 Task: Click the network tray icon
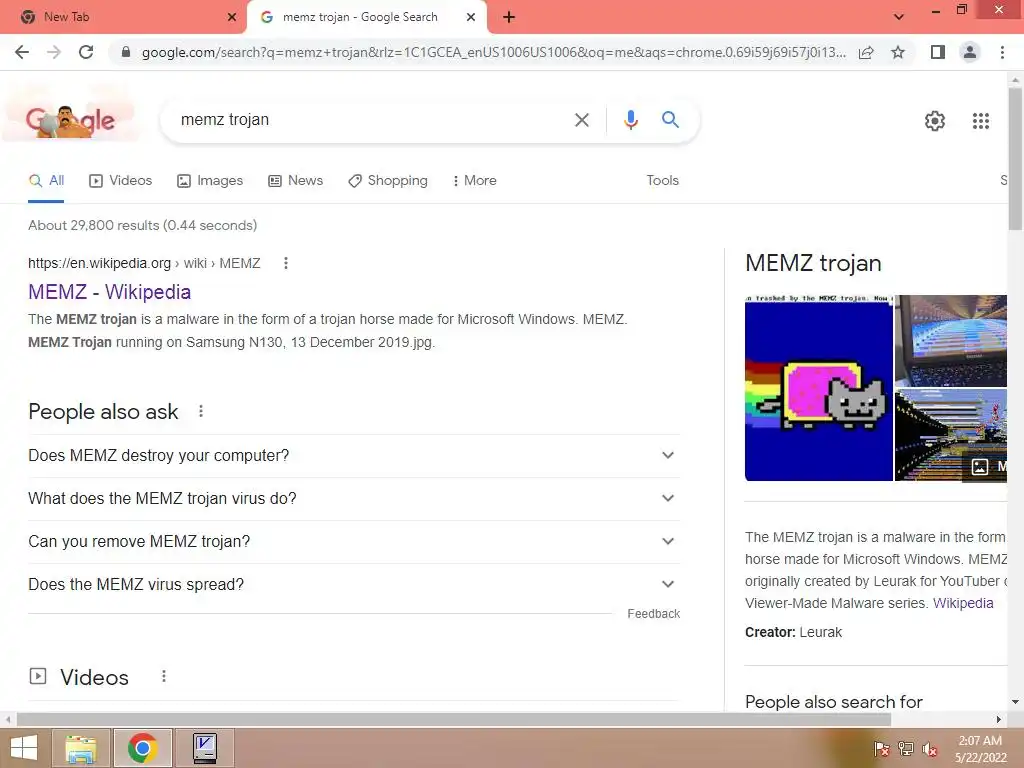tap(906, 749)
